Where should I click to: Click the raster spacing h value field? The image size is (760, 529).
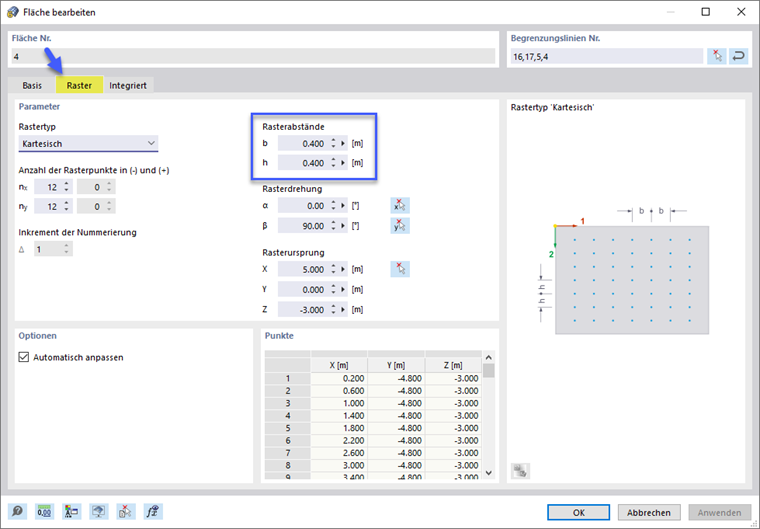pos(304,163)
